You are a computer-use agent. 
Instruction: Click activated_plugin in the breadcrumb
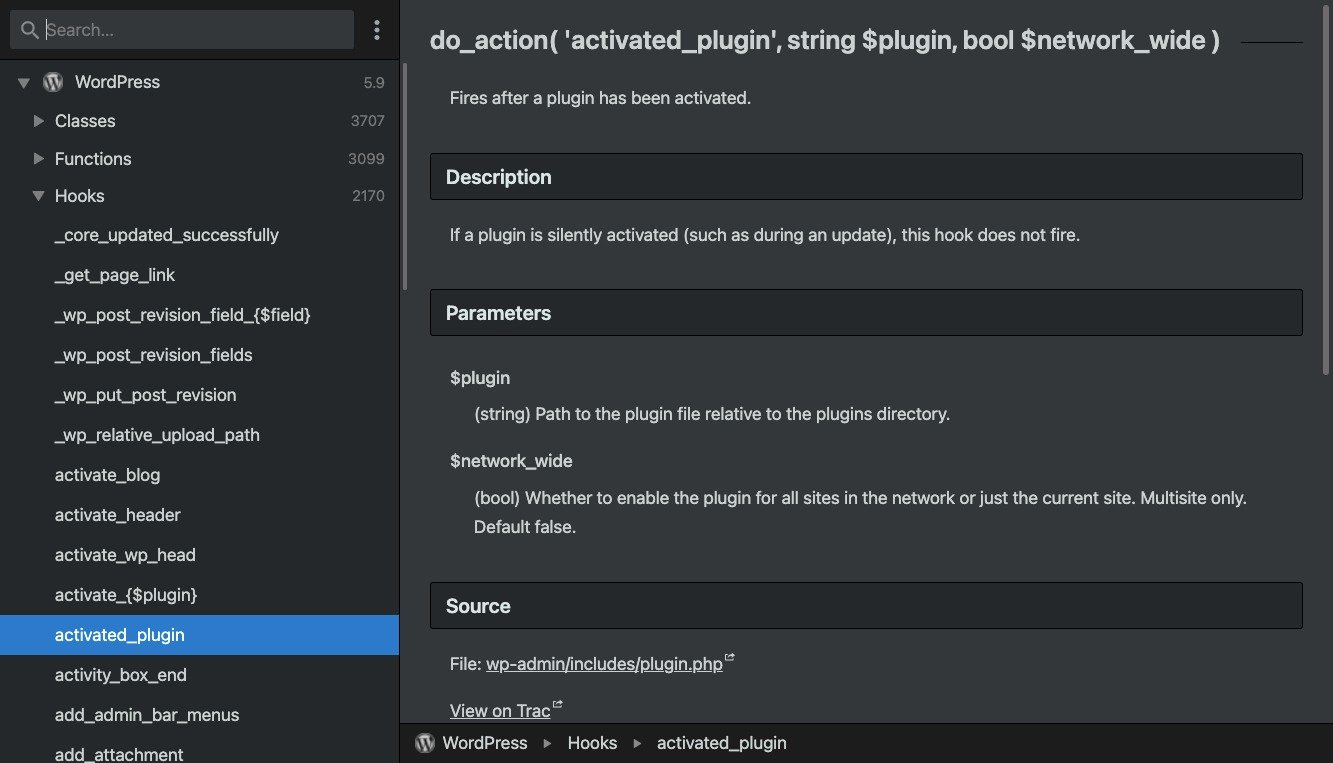tap(722, 743)
